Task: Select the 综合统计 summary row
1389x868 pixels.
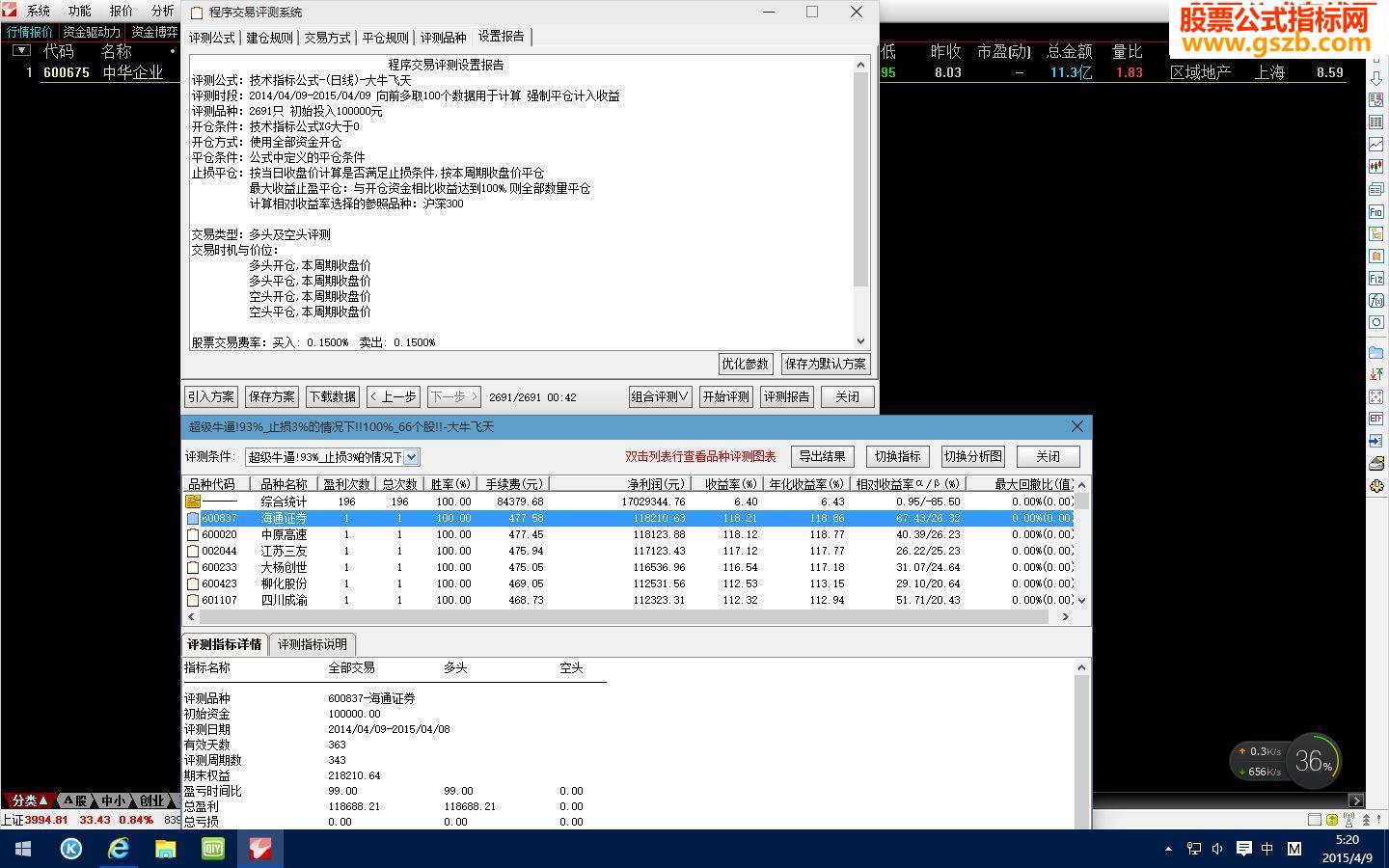Action: [628, 502]
